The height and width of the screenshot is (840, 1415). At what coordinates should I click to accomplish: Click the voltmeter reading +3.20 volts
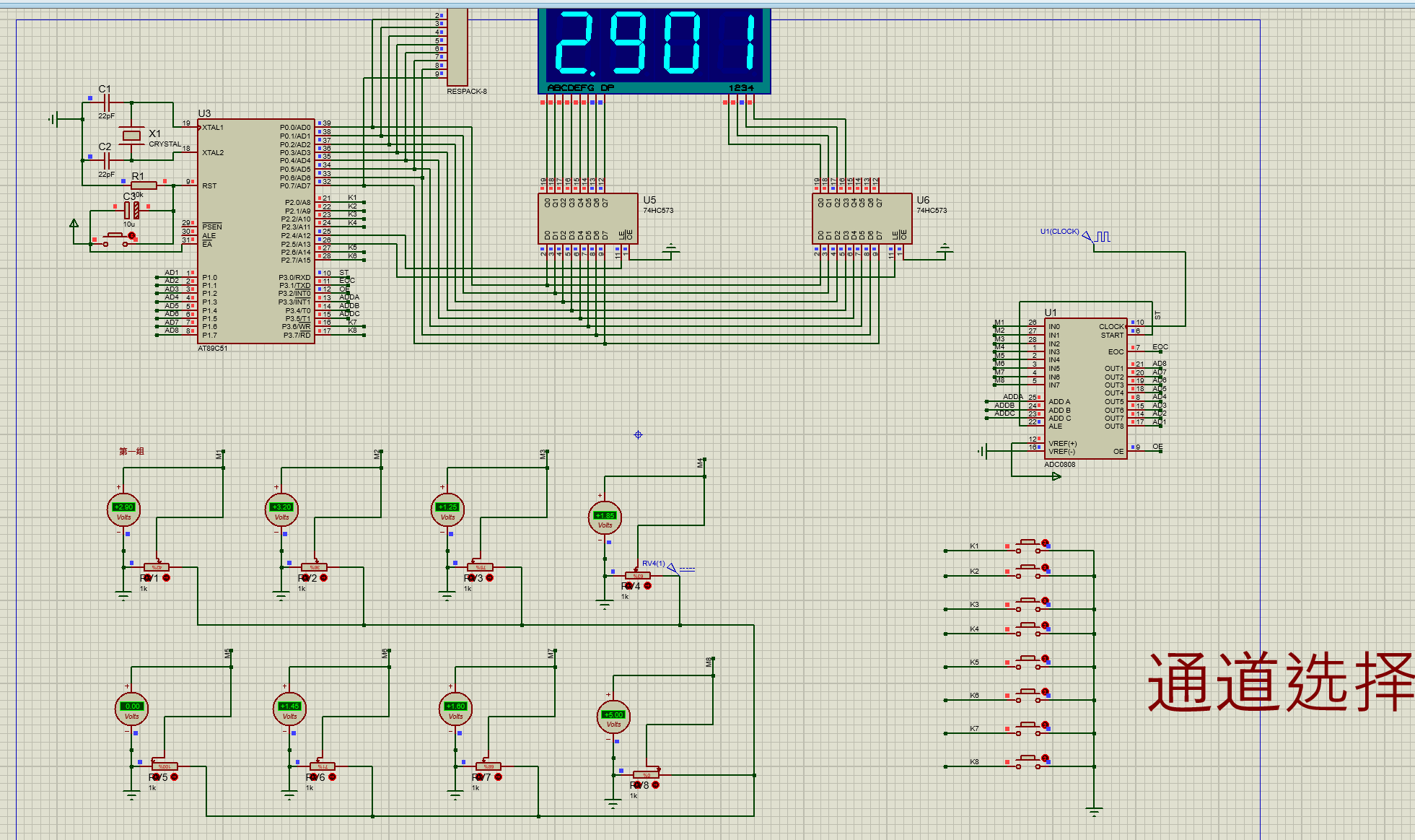point(281,509)
